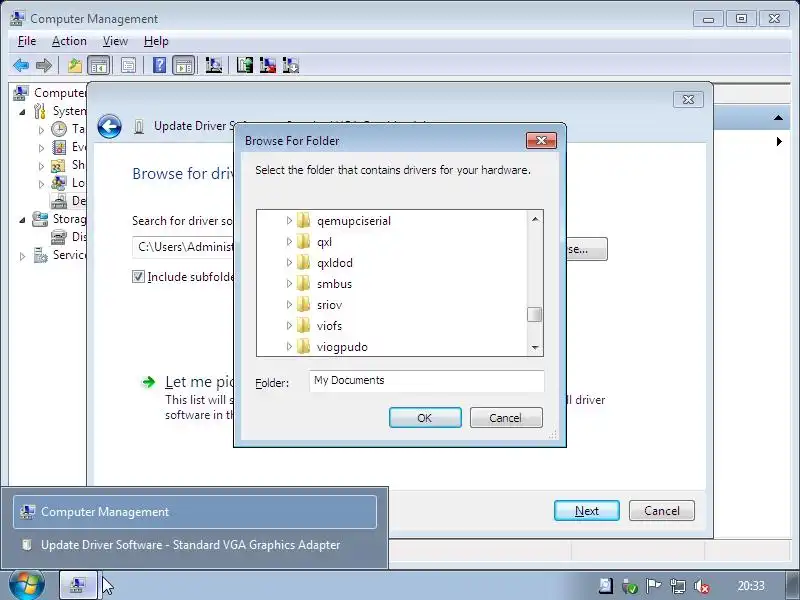
Task: Click the Disable device toolbar icon
Action: (x=290, y=65)
